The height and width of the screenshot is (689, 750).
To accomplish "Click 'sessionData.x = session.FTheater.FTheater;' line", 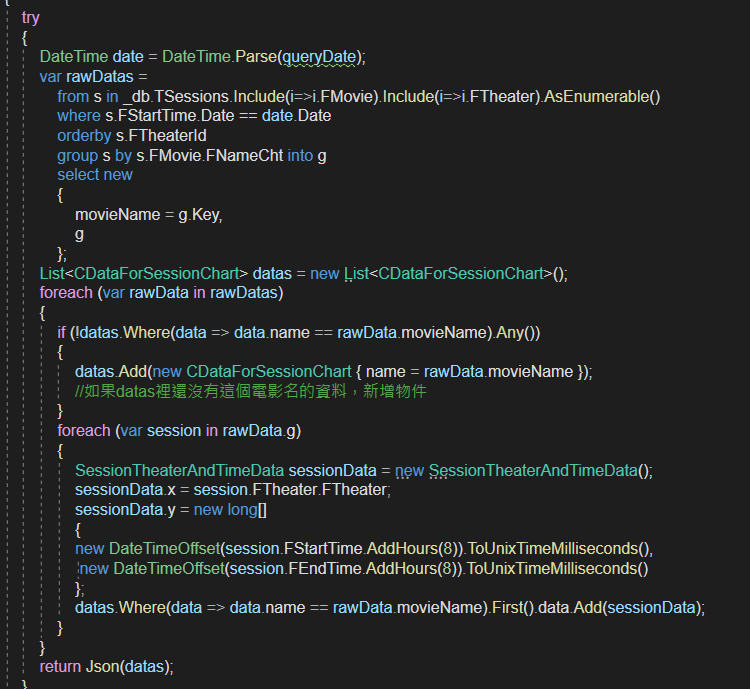I will click(x=233, y=490).
